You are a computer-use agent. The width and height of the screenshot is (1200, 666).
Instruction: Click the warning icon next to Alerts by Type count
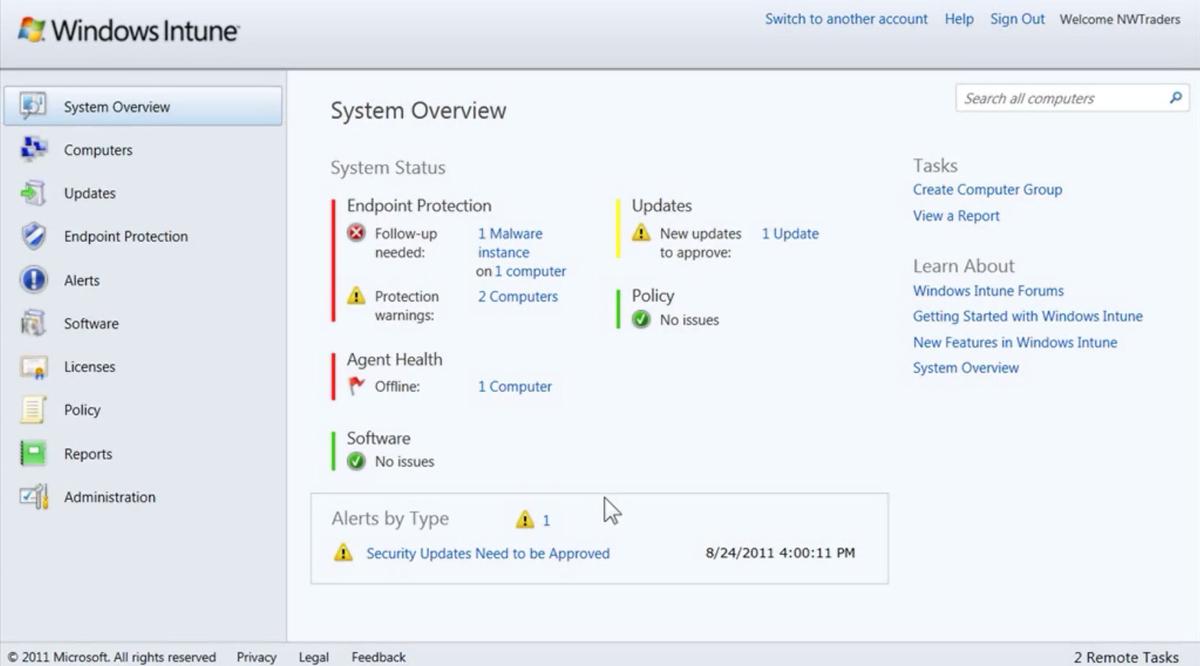[x=525, y=520]
